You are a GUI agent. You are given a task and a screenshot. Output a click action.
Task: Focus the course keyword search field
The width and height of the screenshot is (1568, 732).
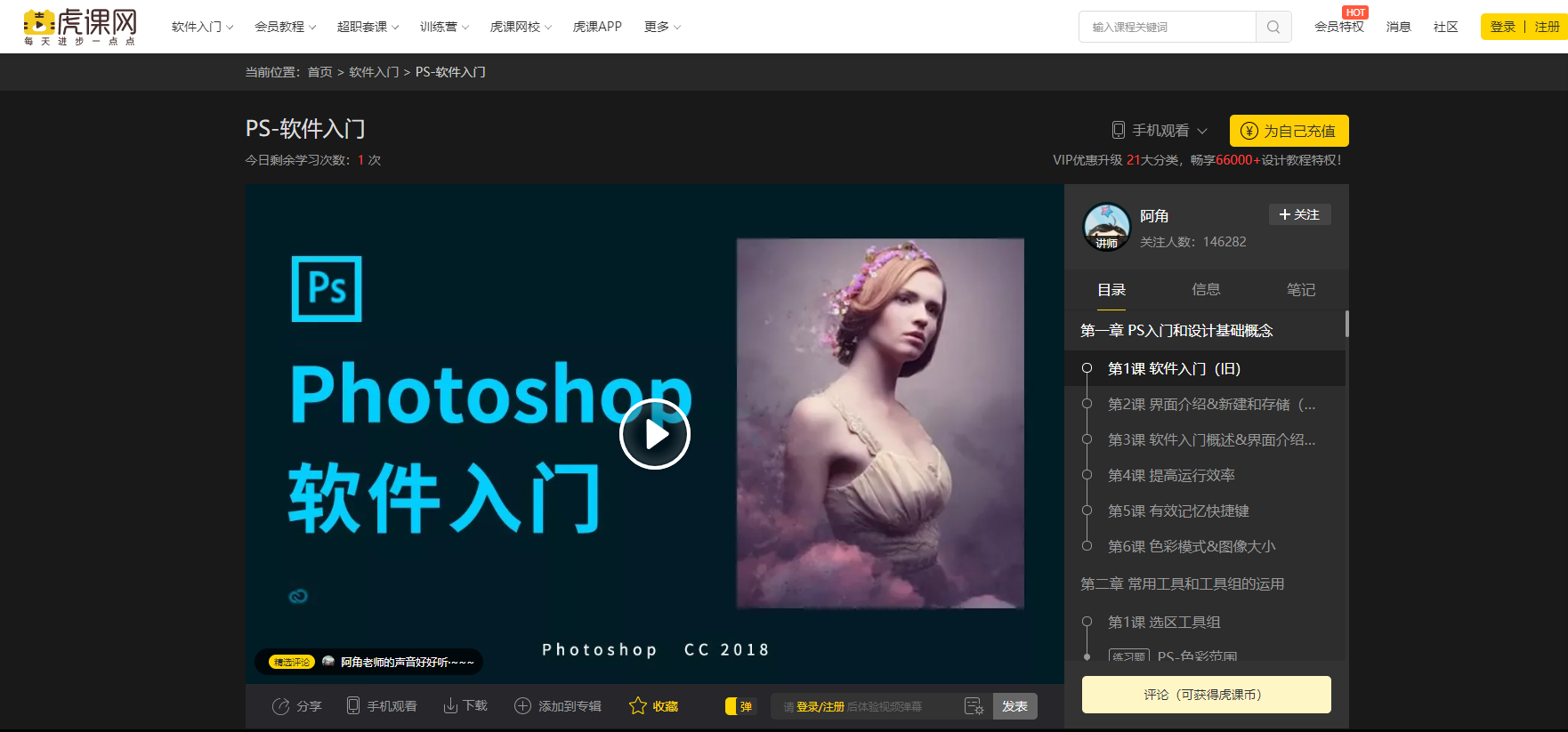(1167, 27)
